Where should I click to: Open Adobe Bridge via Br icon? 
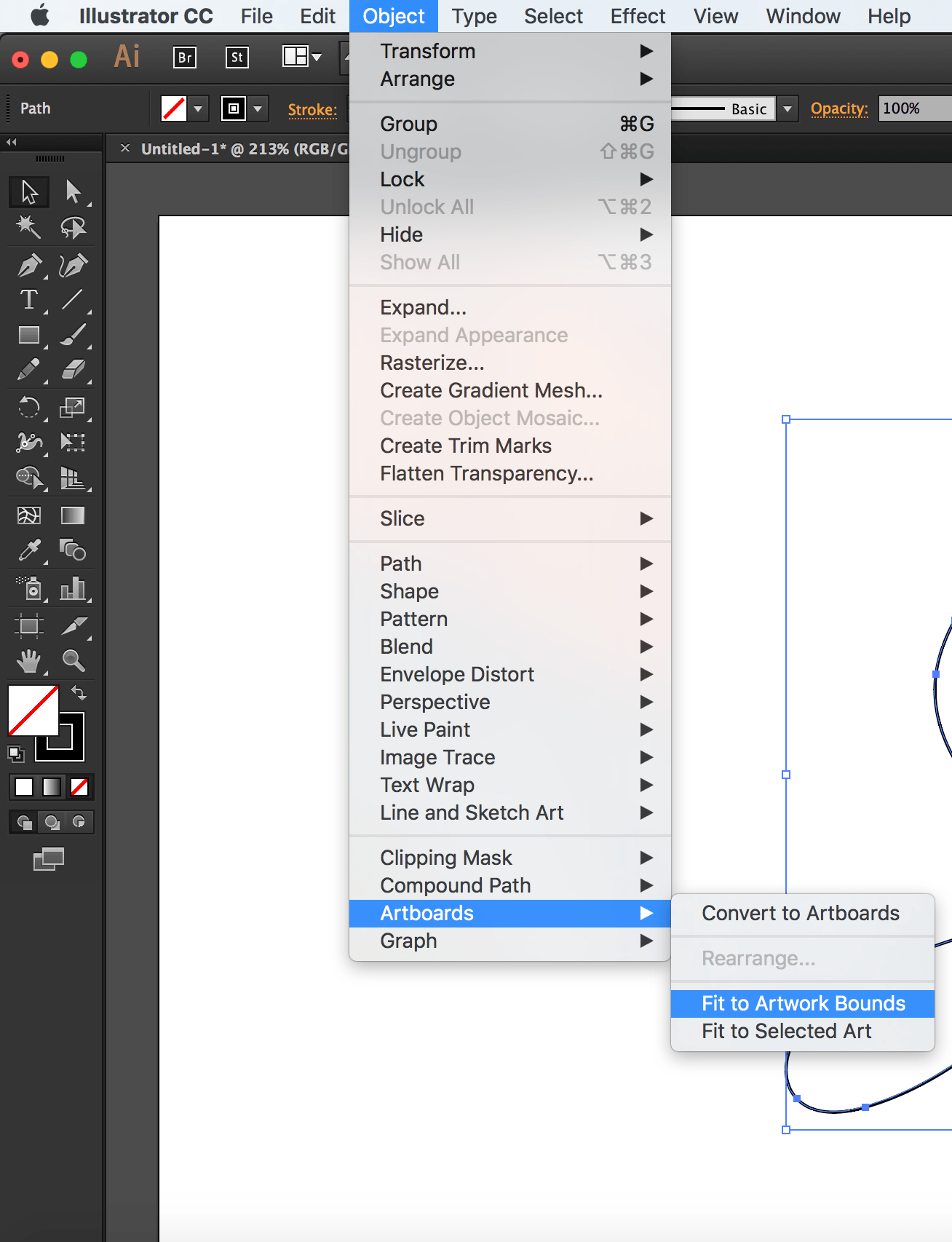coord(185,58)
